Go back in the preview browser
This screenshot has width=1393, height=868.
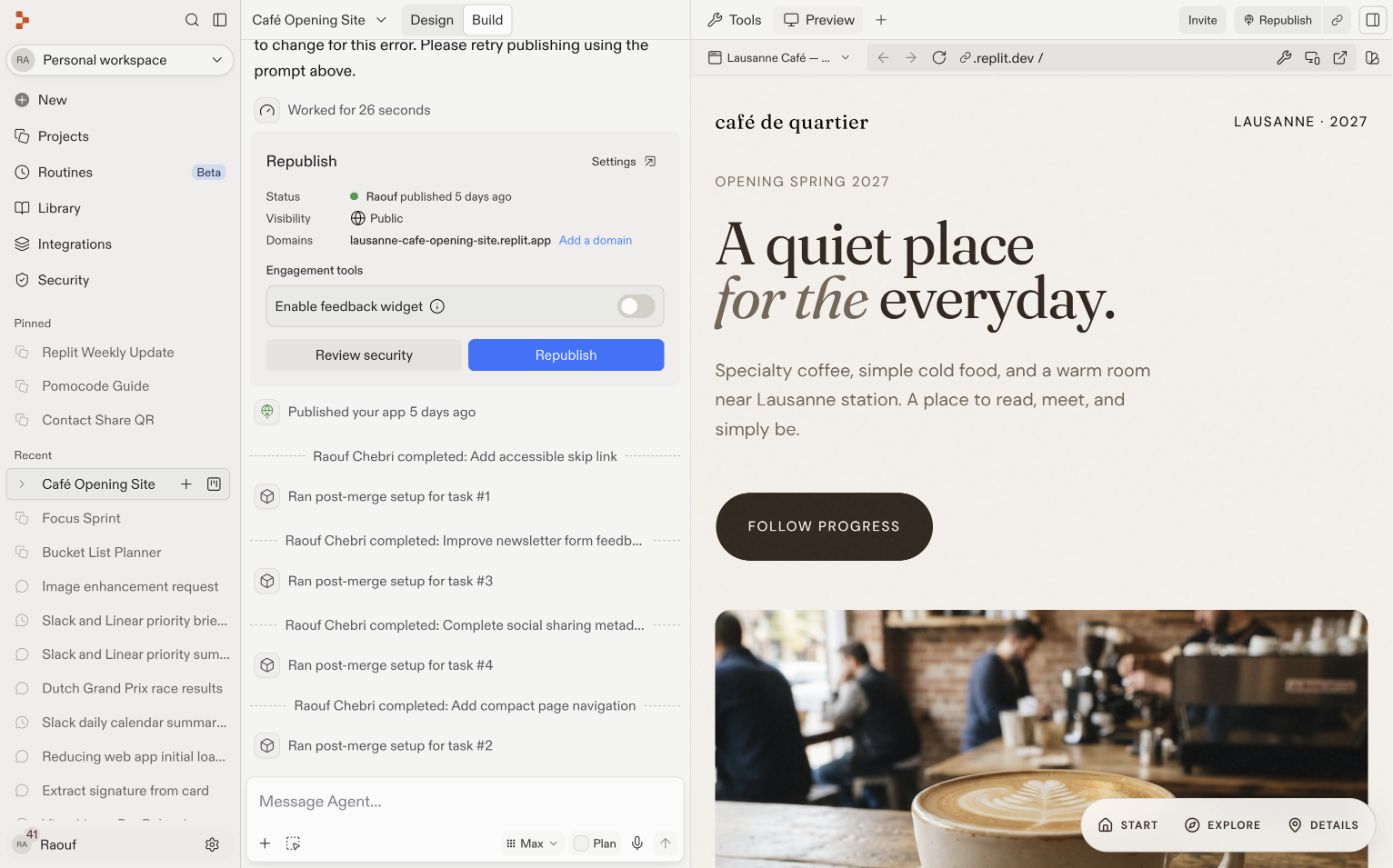(883, 58)
